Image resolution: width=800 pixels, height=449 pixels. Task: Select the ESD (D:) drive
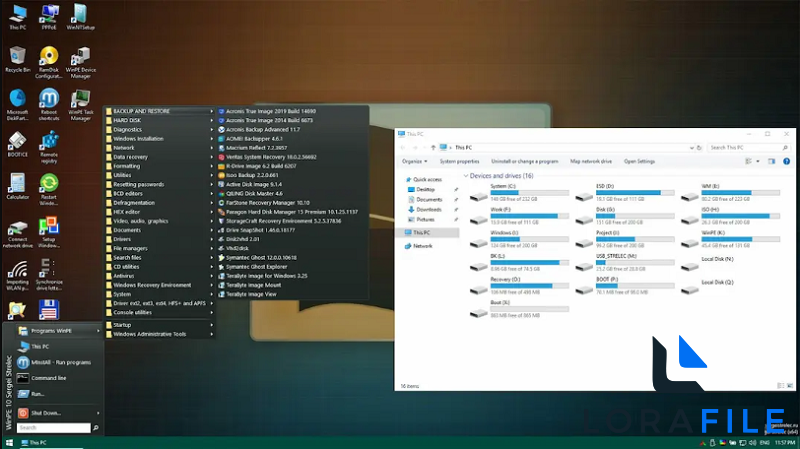click(624, 193)
